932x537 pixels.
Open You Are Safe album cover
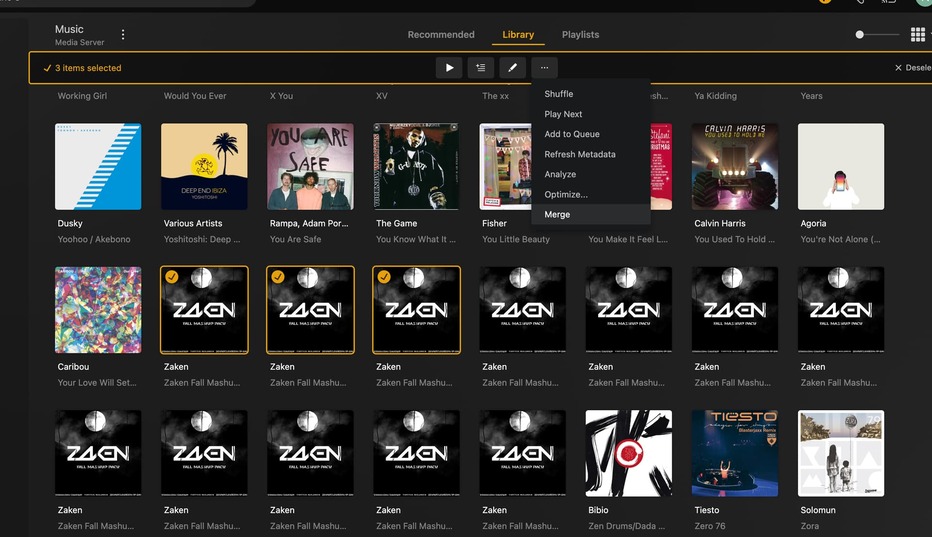tap(310, 167)
